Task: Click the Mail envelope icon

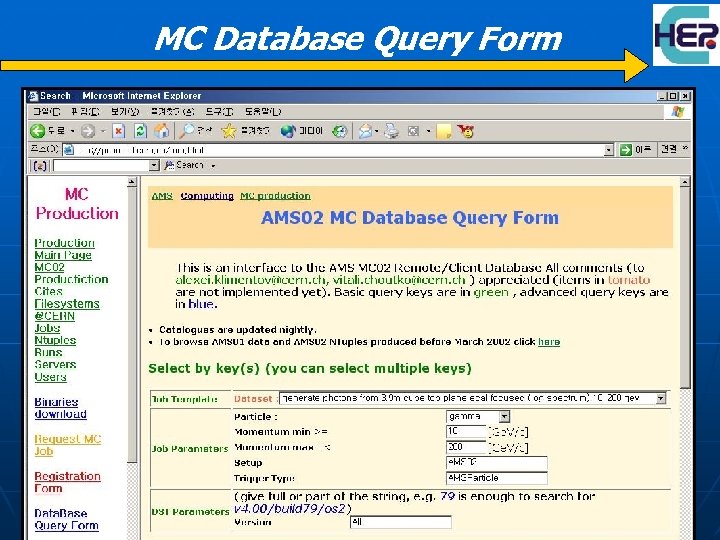Action: [x=366, y=131]
